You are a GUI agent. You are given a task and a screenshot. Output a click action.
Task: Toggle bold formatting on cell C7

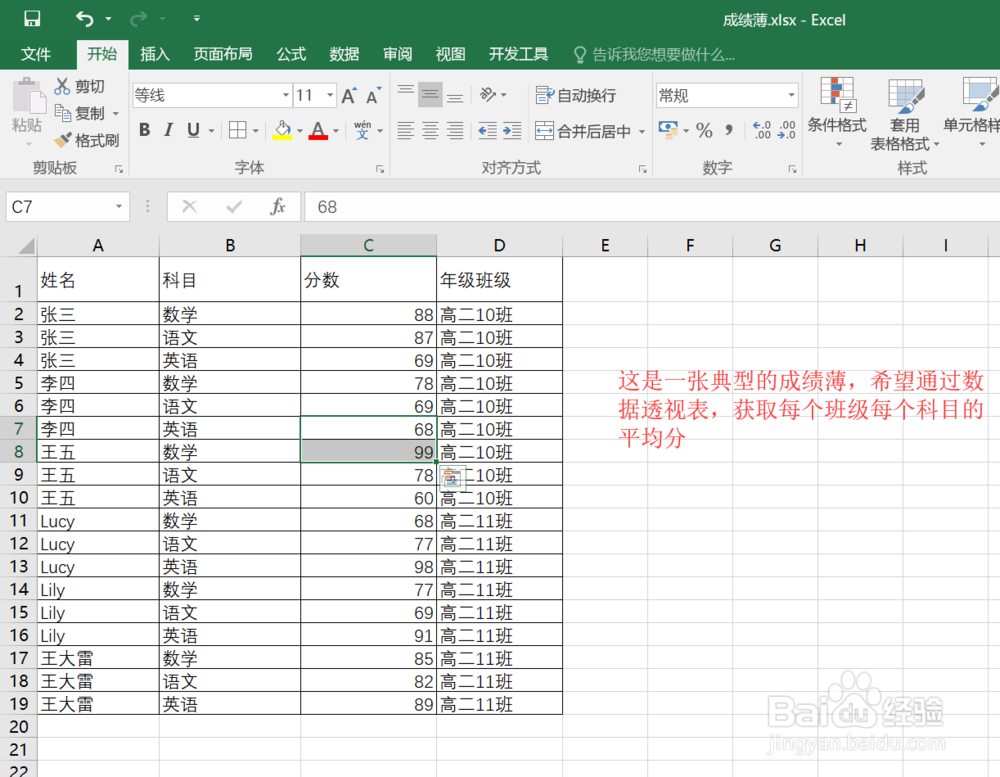(145, 130)
